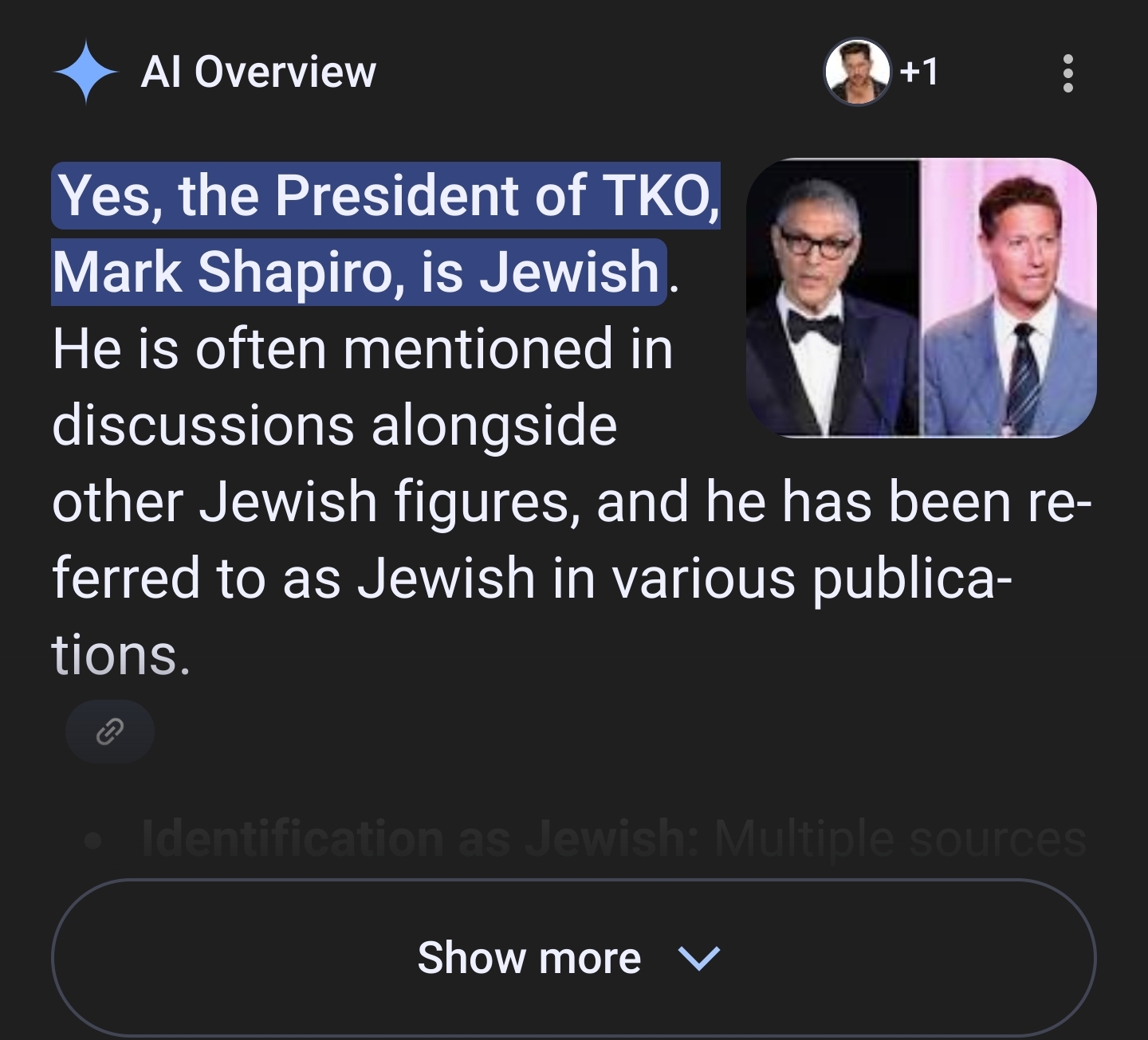Click the text "discussions alongside"
This screenshot has height=1040, width=1148.
tap(335, 425)
